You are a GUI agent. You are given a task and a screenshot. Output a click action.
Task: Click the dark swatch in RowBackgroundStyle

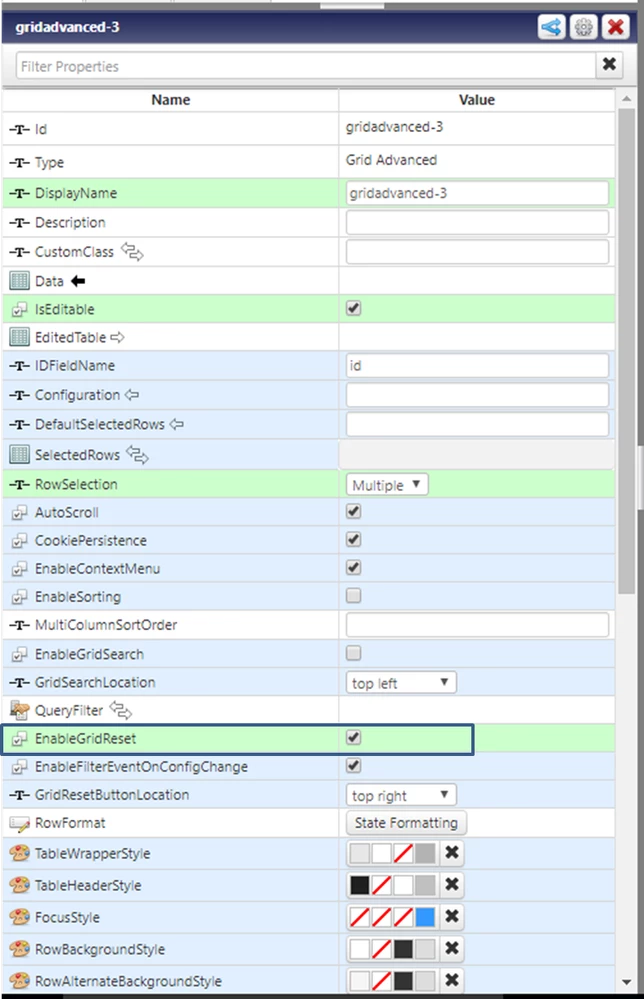tap(403, 949)
